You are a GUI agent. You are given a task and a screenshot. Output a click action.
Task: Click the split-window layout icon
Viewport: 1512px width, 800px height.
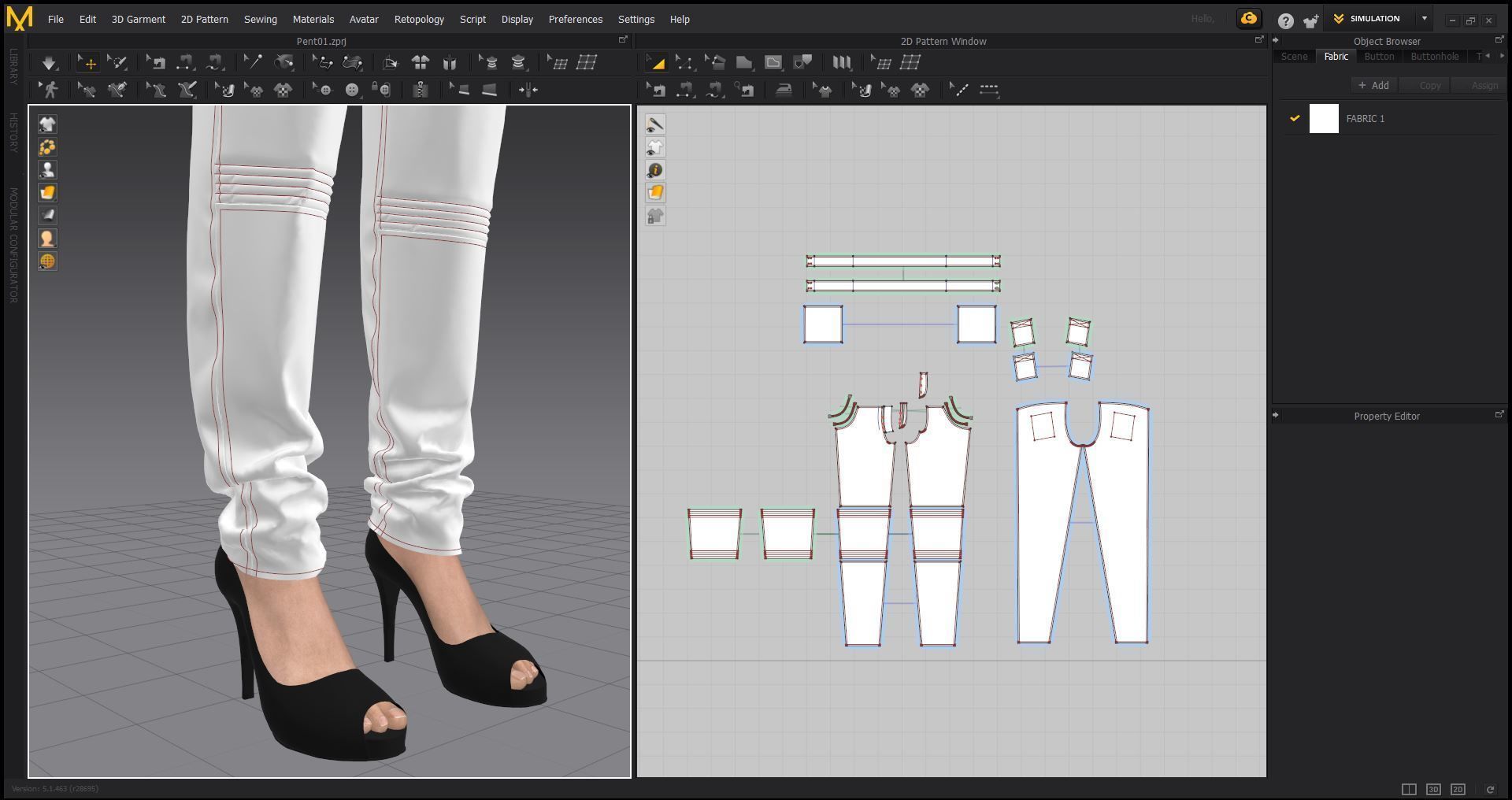1409,789
